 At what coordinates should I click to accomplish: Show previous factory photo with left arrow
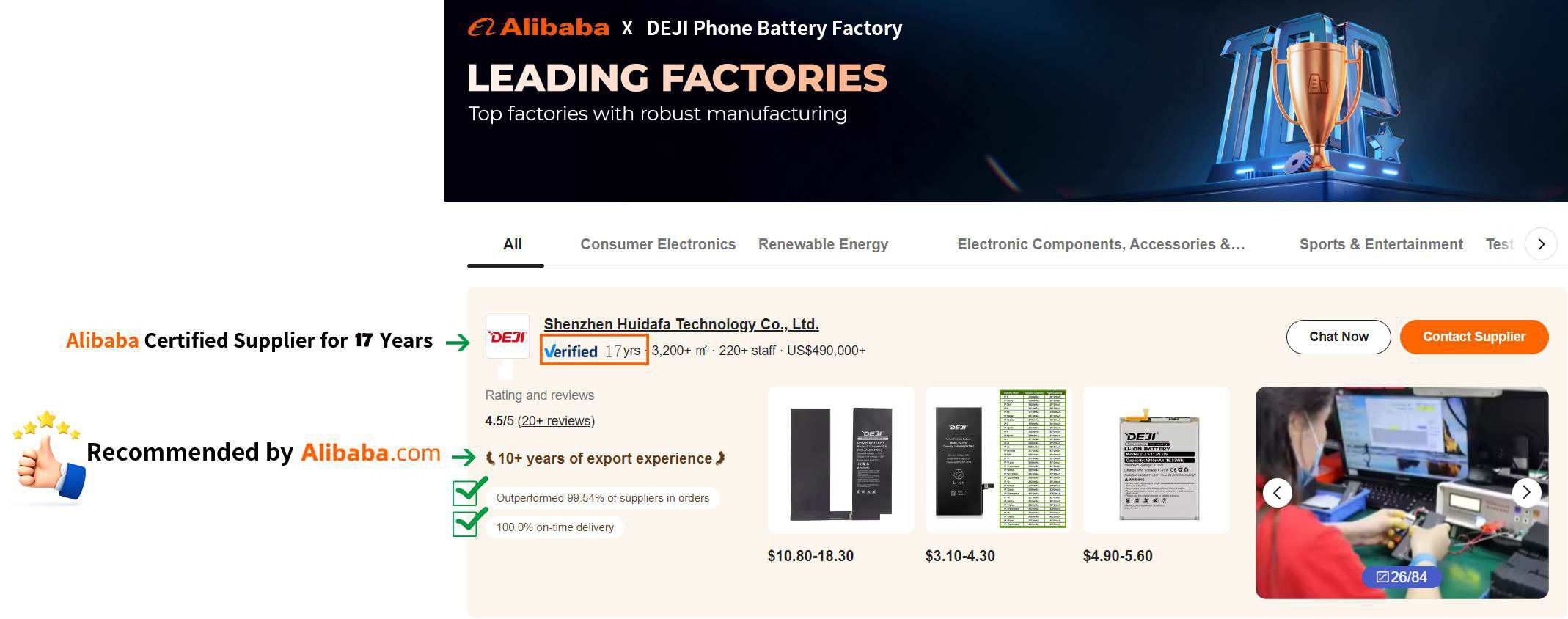(x=1277, y=492)
